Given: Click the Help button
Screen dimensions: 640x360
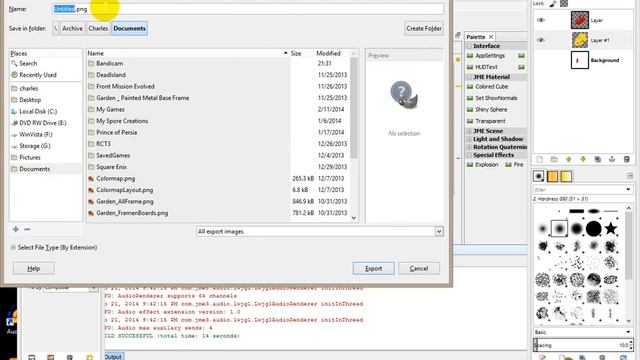Looking at the screenshot, I should pos(33,269).
